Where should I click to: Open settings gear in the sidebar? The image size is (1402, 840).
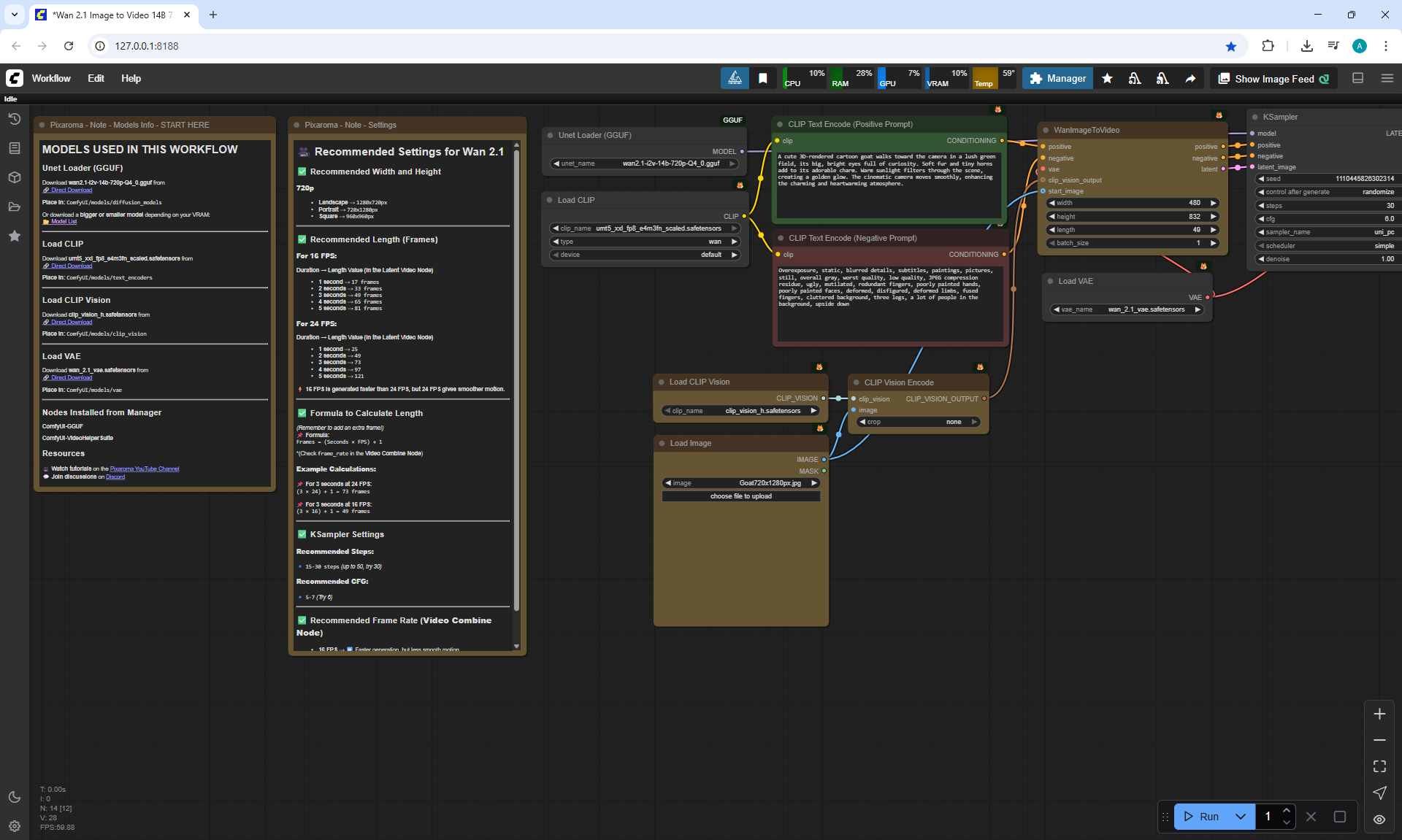point(15,826)
